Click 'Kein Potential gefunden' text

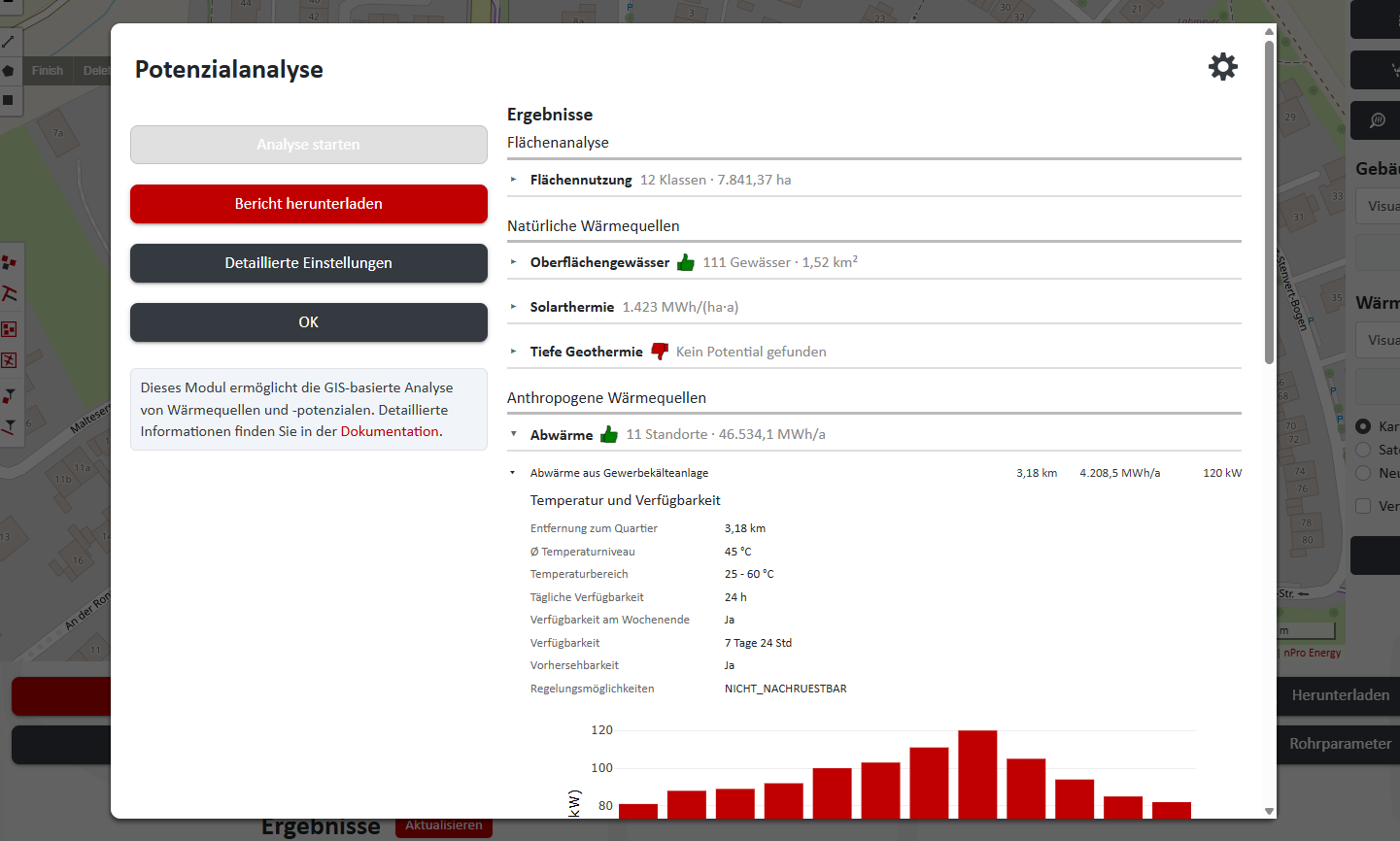751,352
